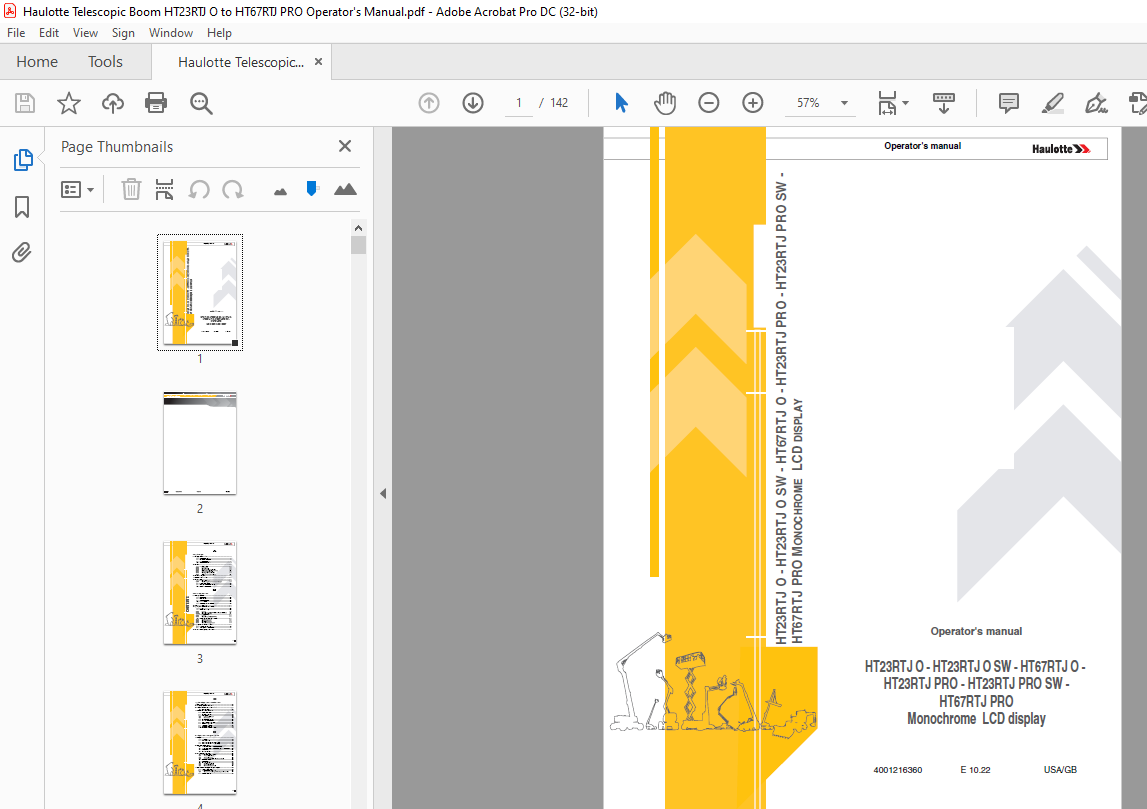Screen dimensions: 1147x809
Task: Click the fit width page display icon
Action: [x=887, y=103]
